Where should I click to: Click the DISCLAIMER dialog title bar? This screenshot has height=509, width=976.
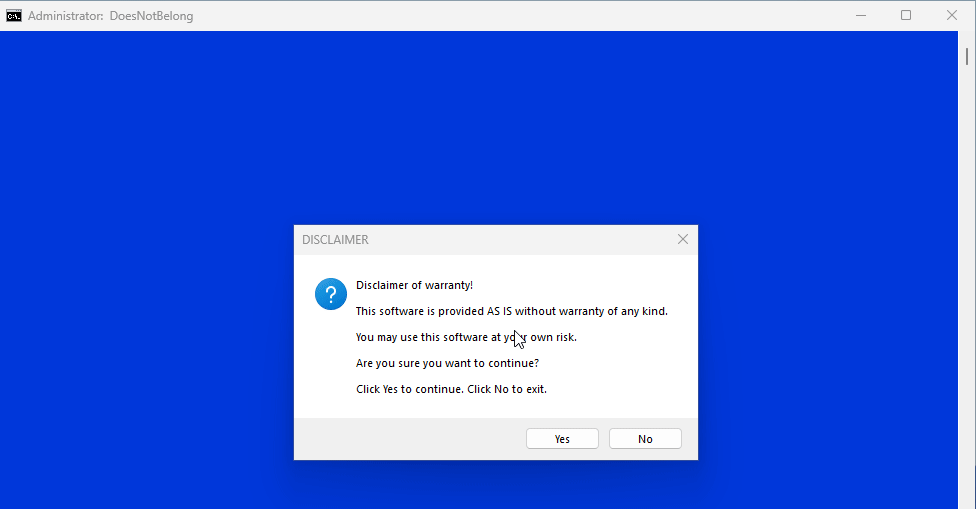[x=480, y=240]
